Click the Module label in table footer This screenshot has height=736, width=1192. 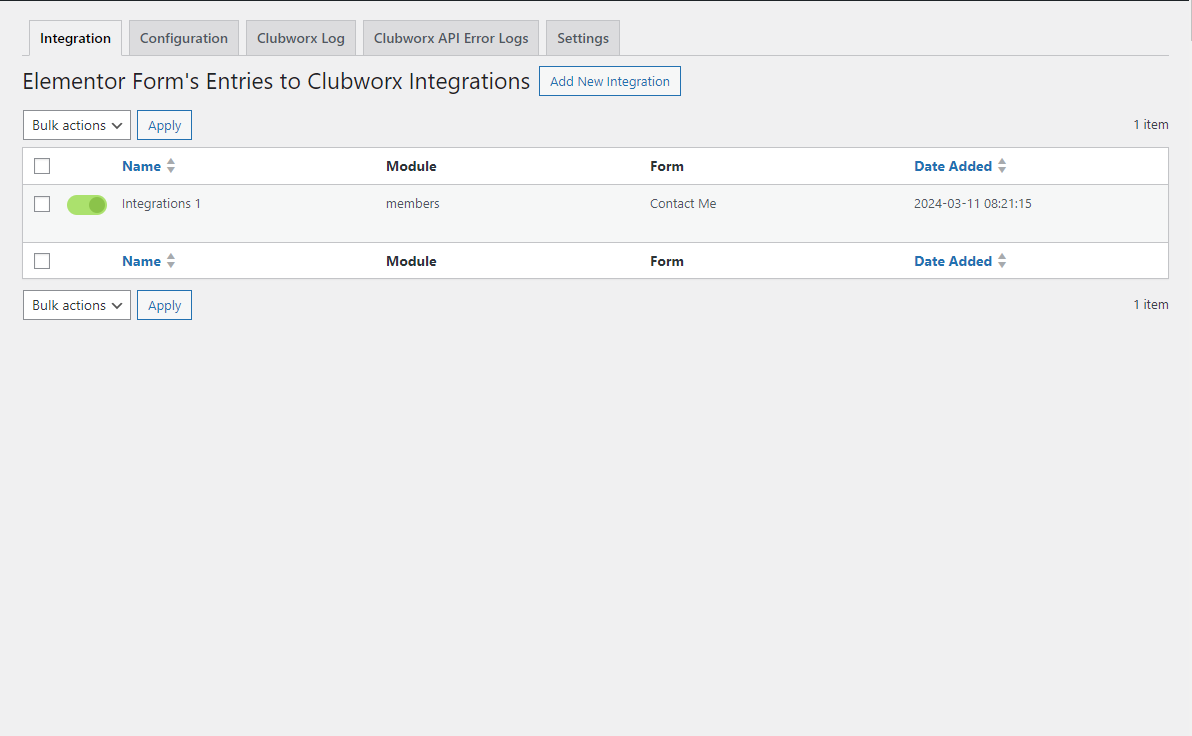(x=411, y=261)
